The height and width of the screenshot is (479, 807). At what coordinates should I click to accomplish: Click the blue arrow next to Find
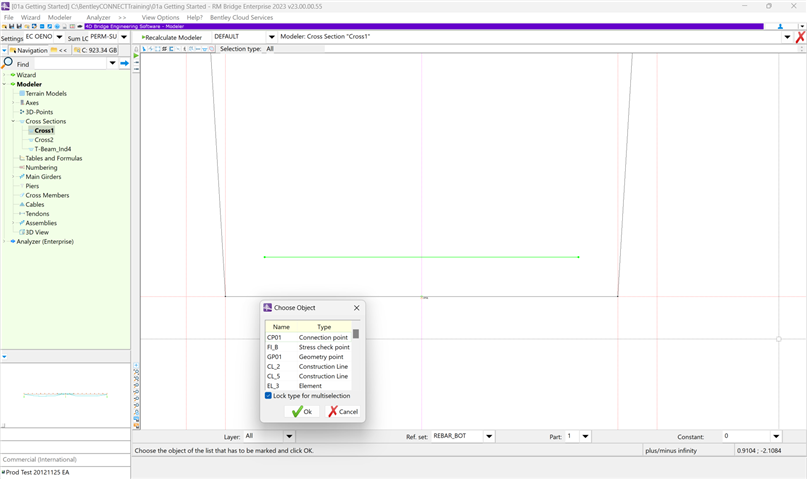pyautogui.click(x=124, y=63)
